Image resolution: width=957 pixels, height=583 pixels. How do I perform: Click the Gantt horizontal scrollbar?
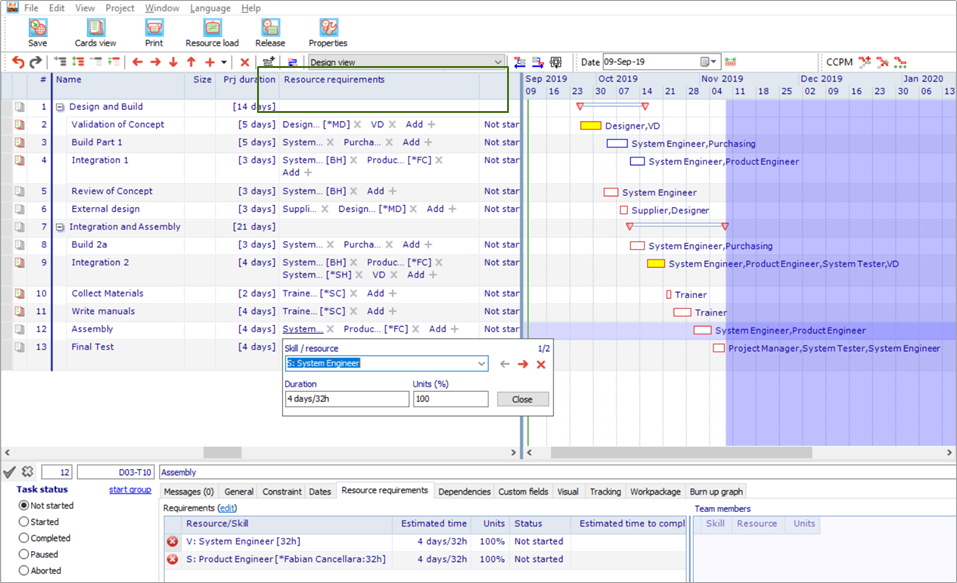[x=681, y=452]
